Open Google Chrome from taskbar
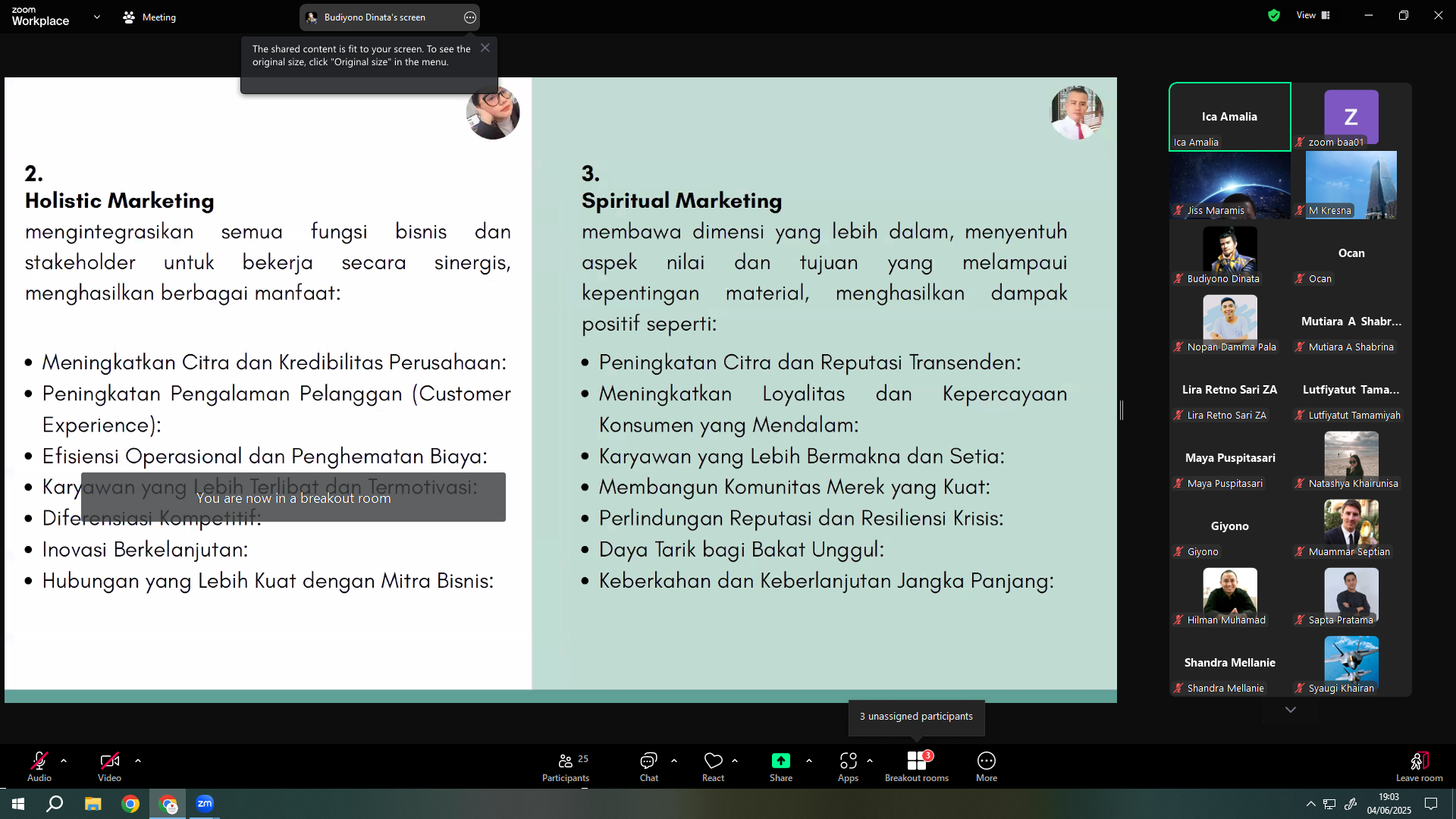 point(130,804)
